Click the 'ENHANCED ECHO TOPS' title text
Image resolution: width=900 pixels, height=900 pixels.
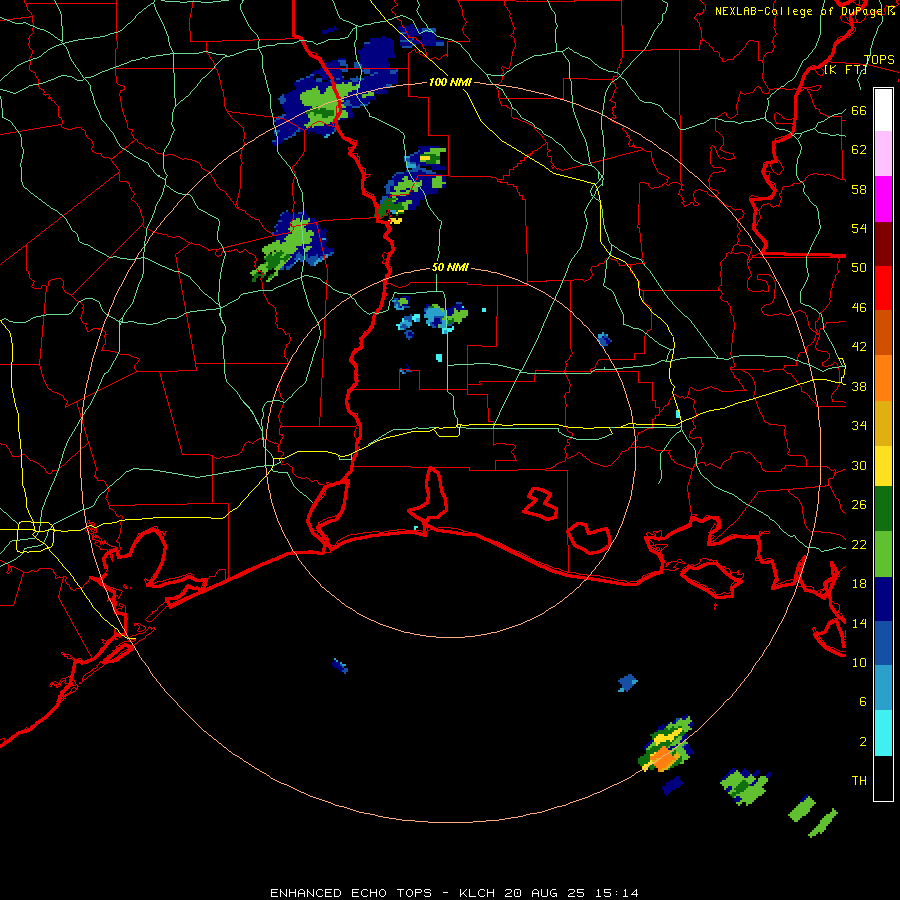351,893
